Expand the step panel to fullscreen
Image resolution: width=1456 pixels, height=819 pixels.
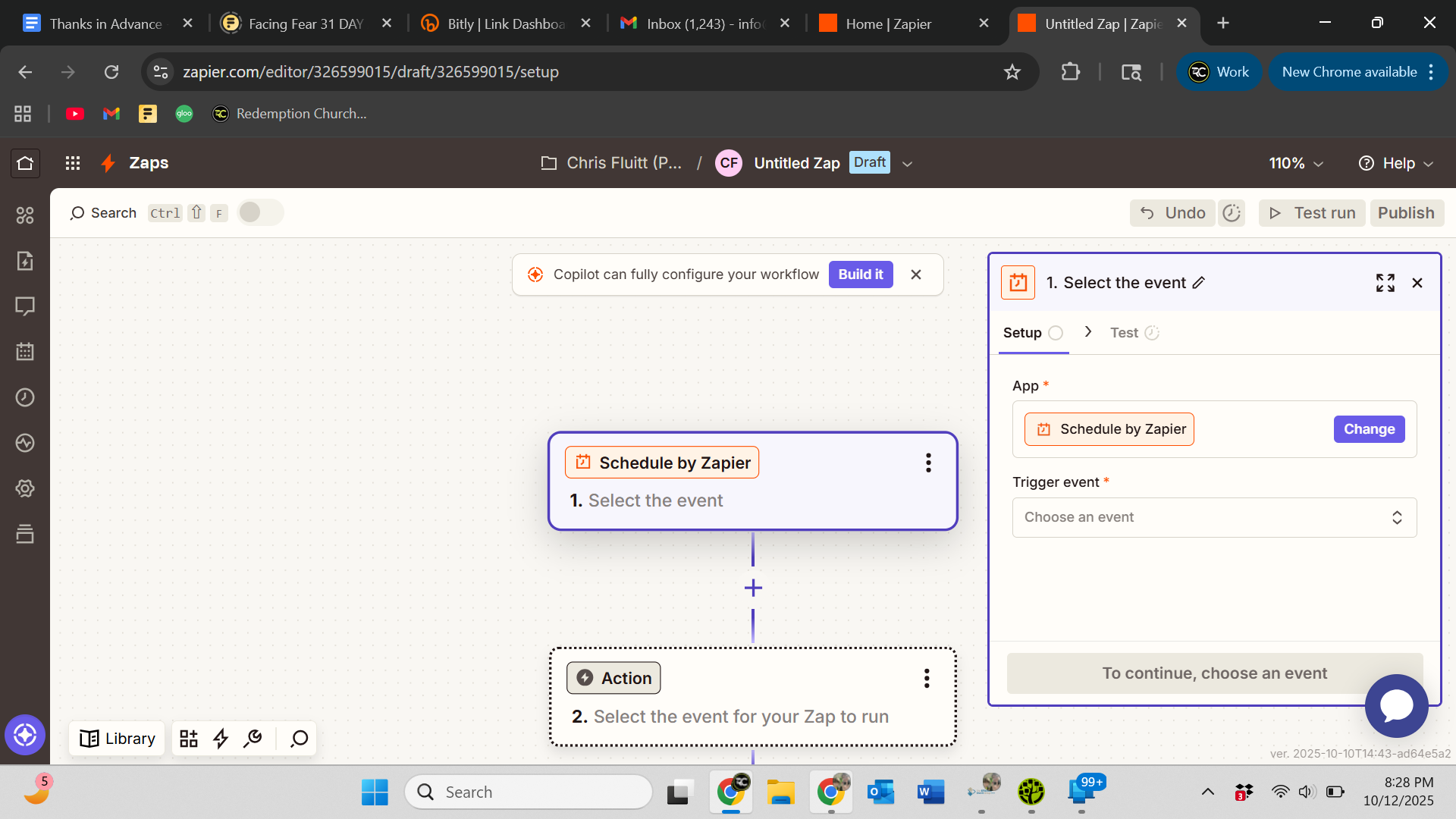coord(1385,283)
